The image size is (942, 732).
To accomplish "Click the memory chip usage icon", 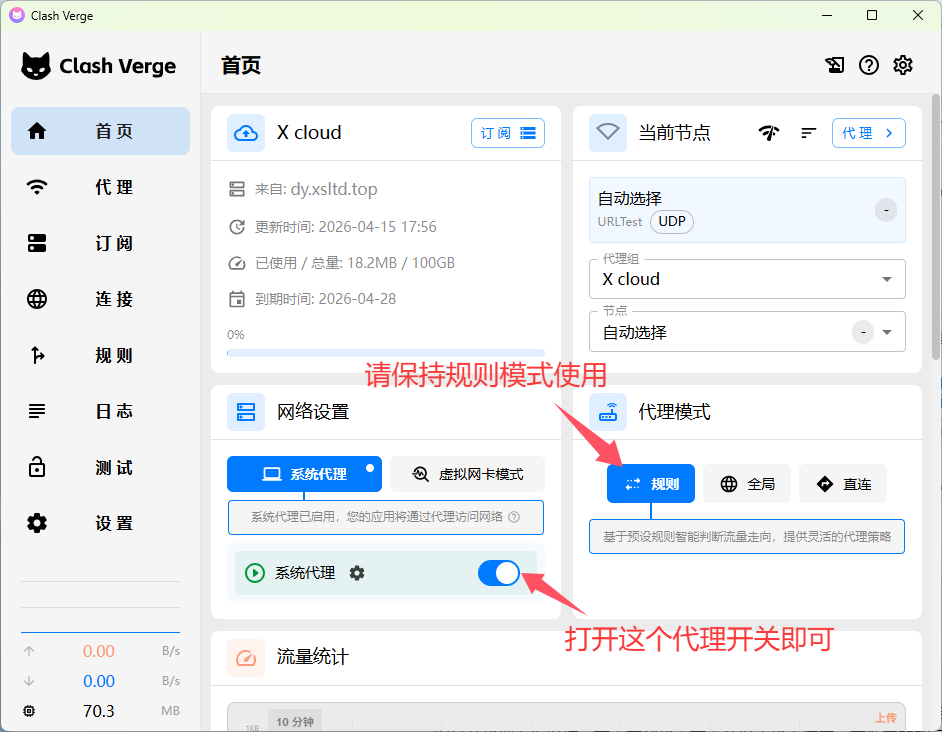I will [29, 711].
